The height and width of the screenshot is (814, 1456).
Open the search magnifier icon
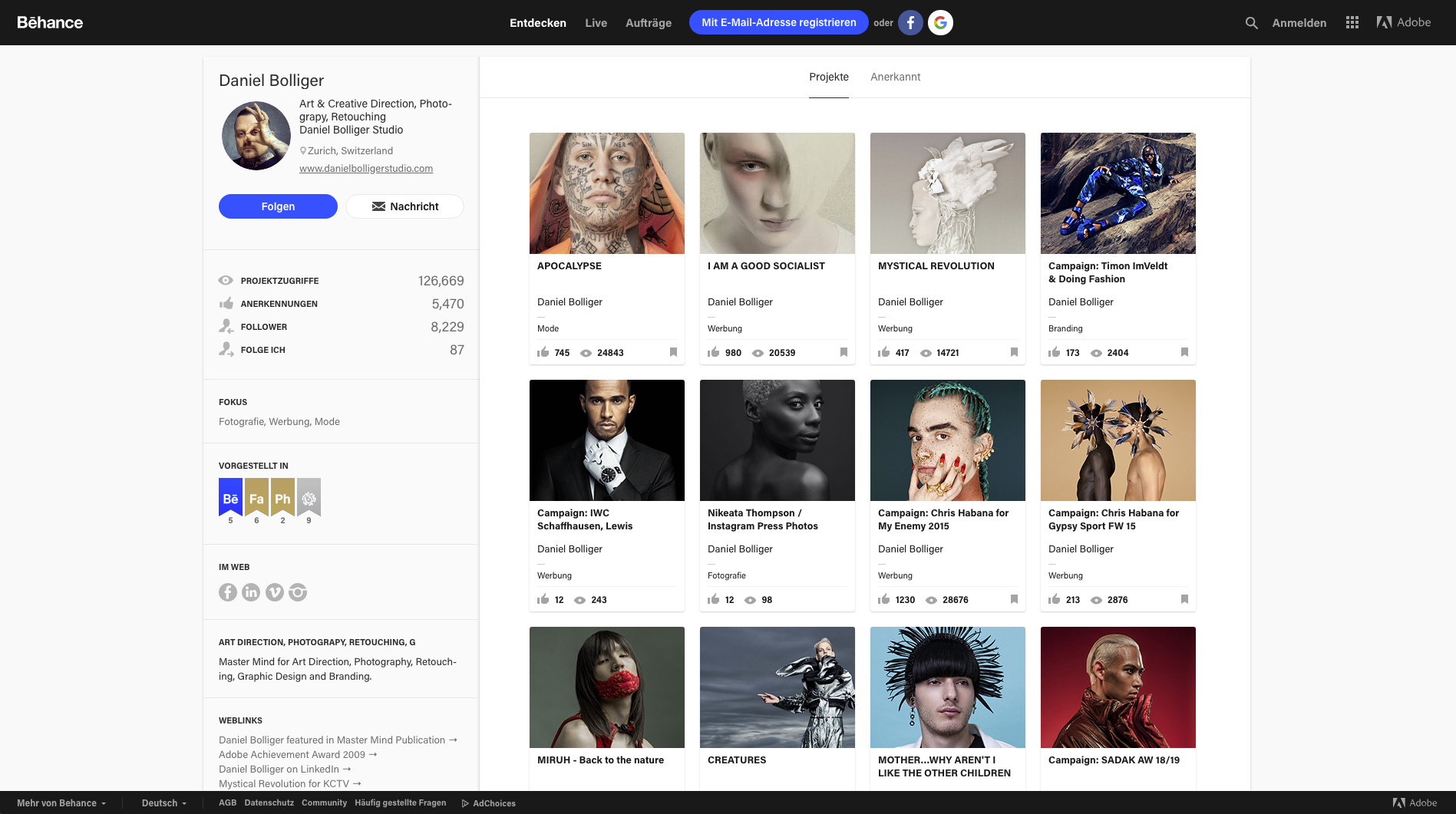(x=1251, y=23)
